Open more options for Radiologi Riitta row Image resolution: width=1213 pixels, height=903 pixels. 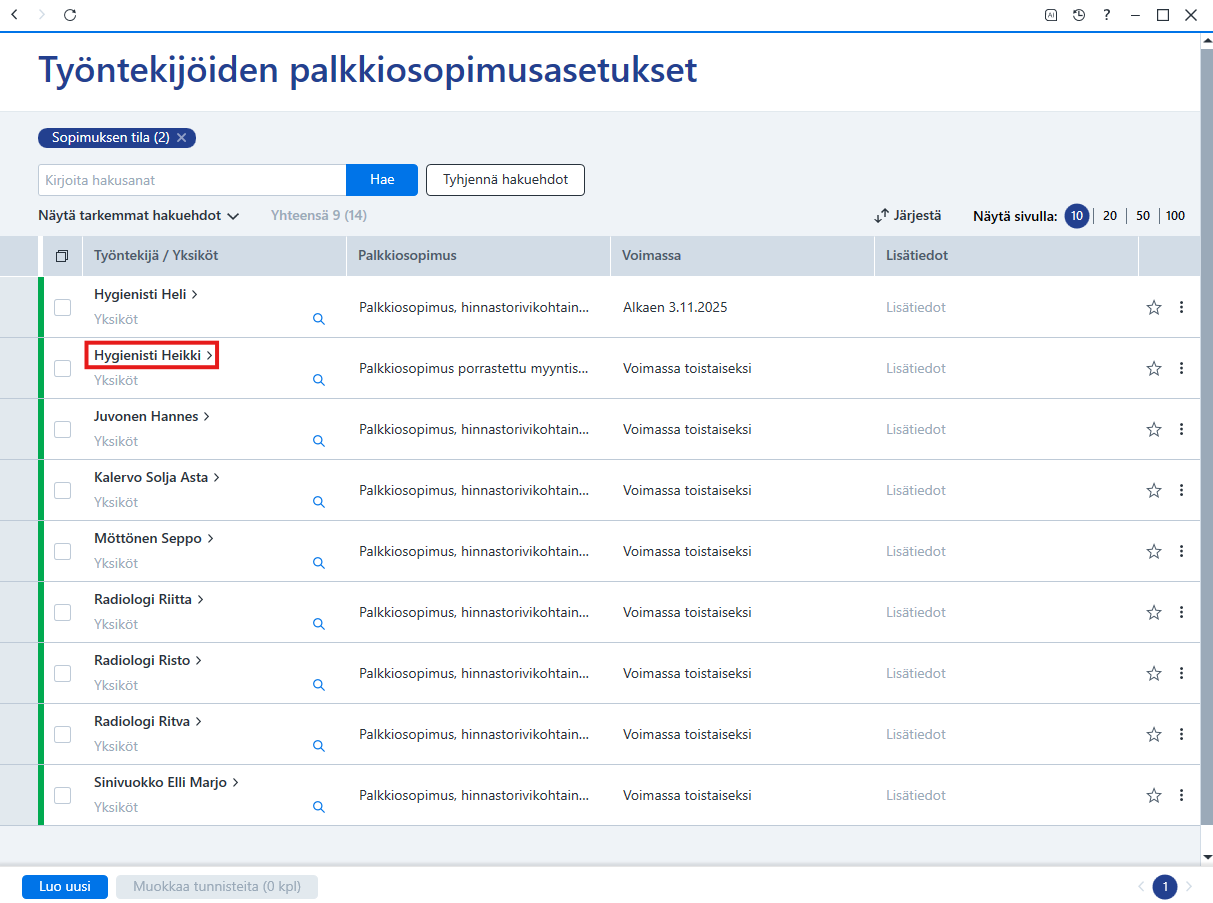coord(1181,612)
